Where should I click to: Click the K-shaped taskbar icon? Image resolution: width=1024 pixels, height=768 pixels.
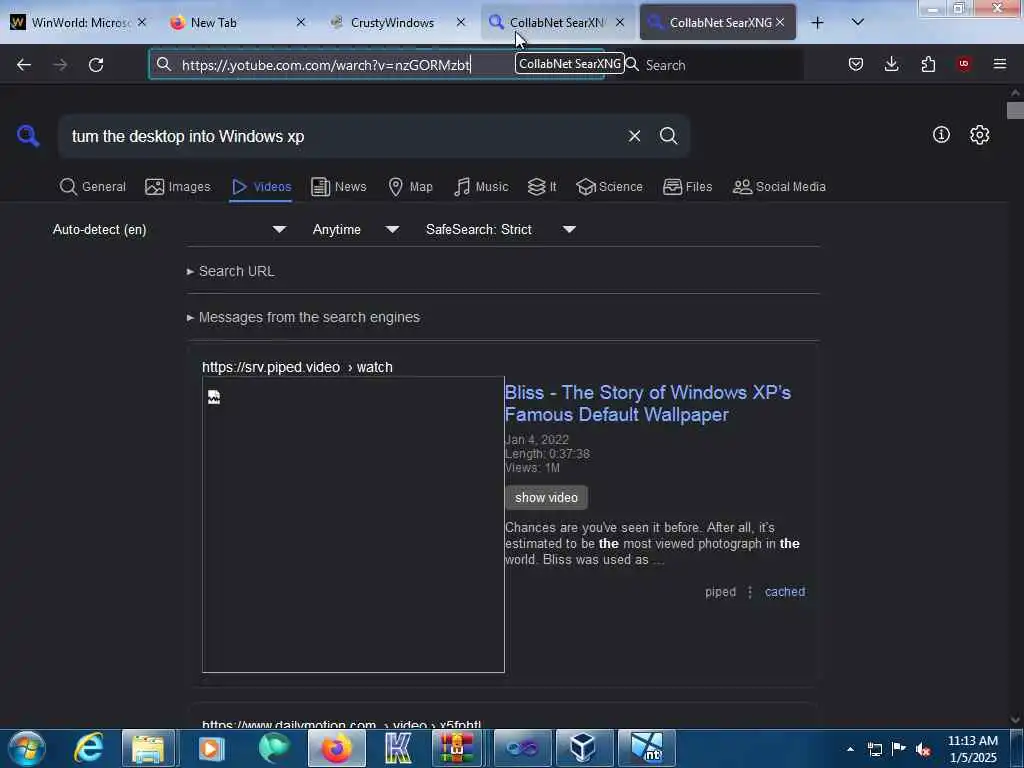pos(398,748)
